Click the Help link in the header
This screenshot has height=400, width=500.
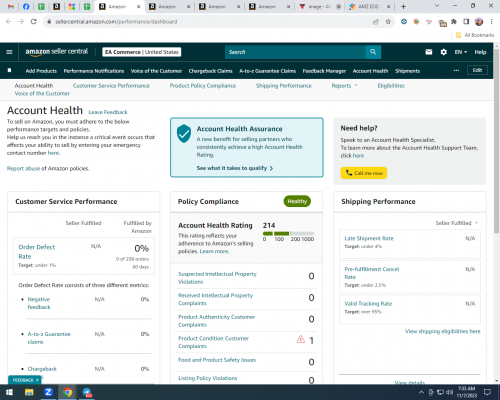[480, 52]
